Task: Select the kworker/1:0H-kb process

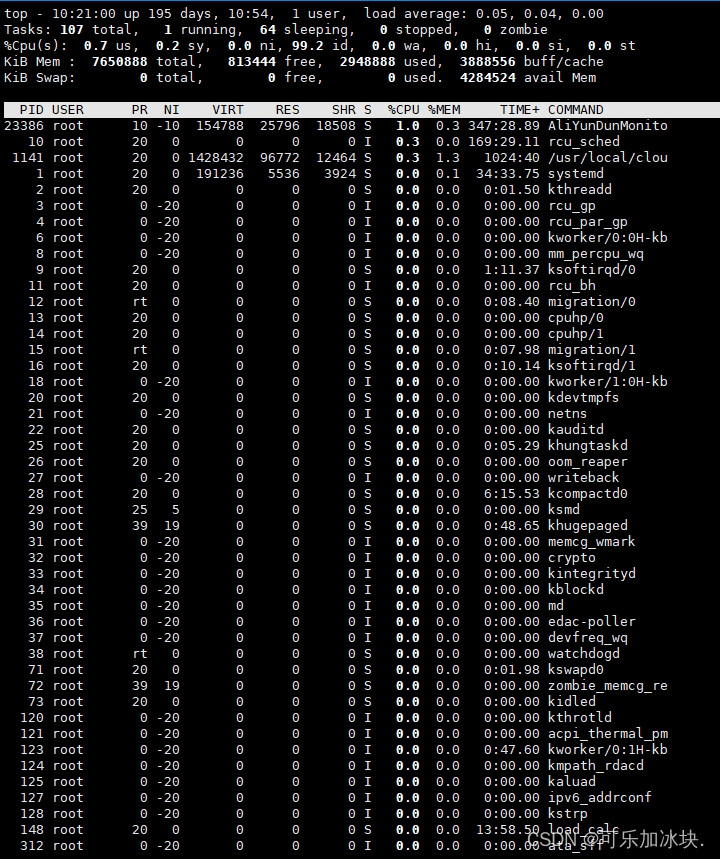Action: [x=608, y=381]
